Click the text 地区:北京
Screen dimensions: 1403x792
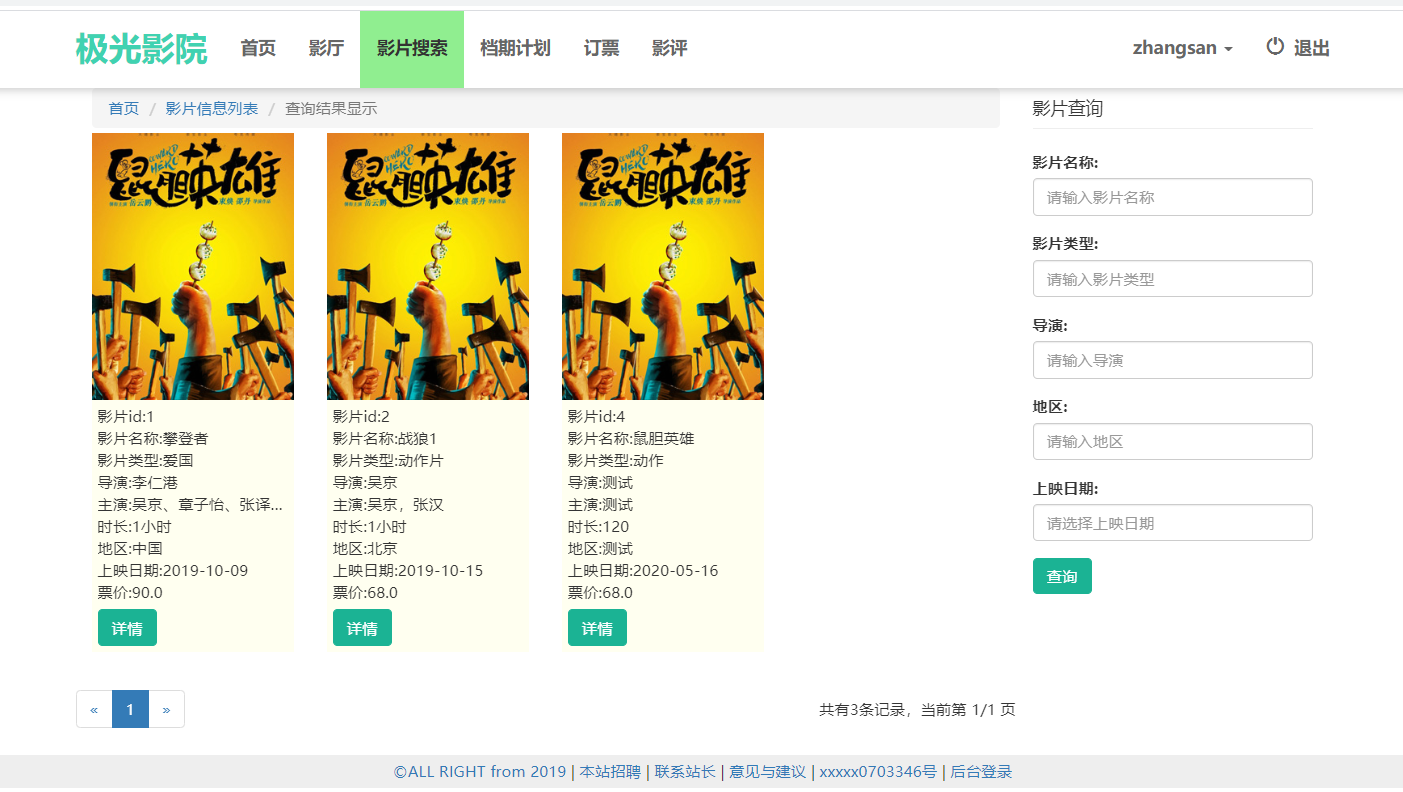[x=365, y=548]
